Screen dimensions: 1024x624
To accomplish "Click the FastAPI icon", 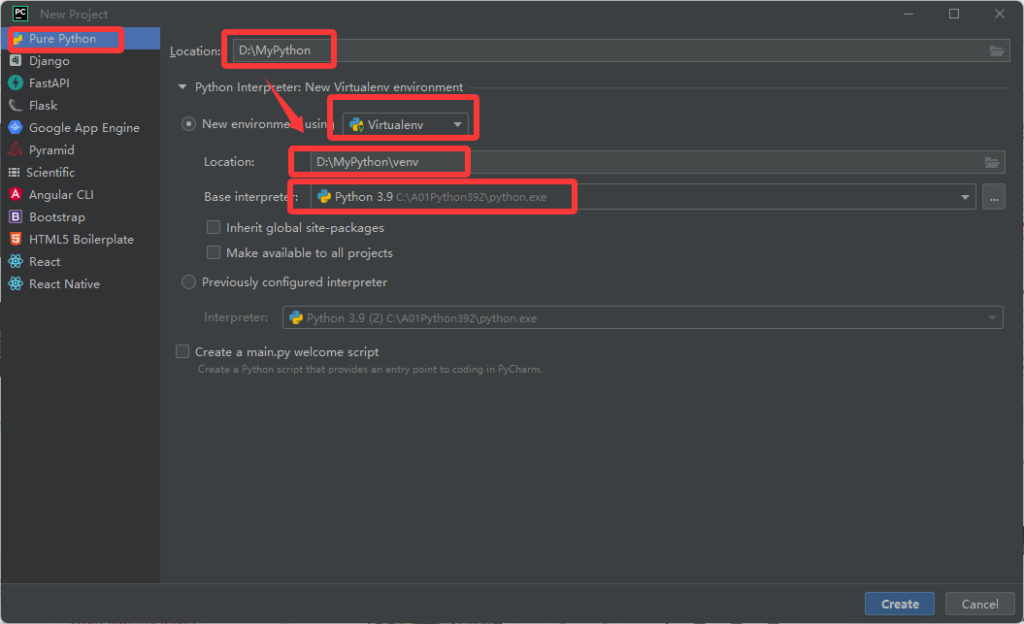I will pos(16,83).
